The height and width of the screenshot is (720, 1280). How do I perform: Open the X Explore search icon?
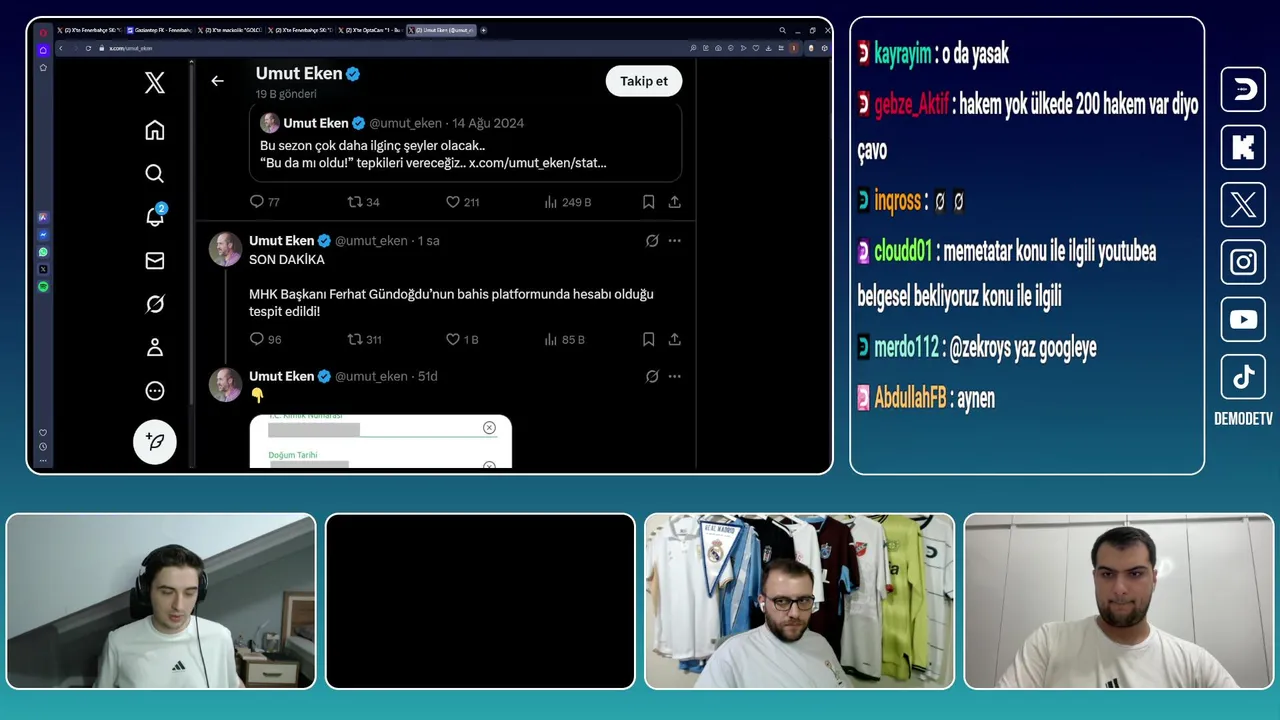(154, 174)
